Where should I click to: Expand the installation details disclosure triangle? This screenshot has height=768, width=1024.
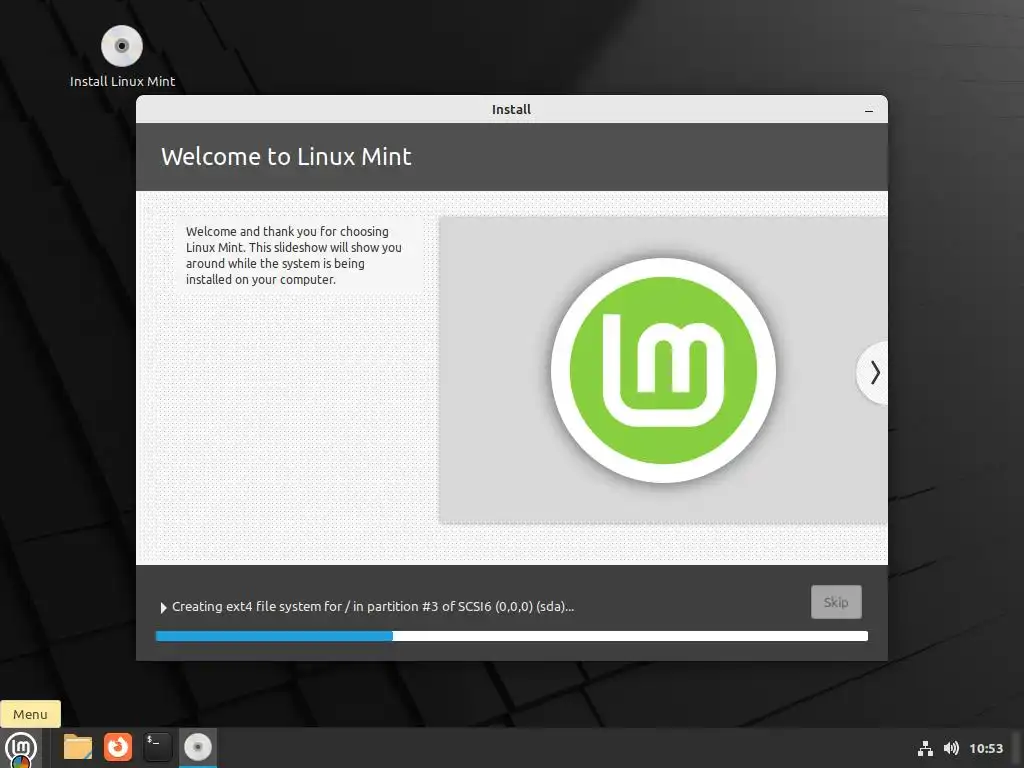tap(163, 607)
